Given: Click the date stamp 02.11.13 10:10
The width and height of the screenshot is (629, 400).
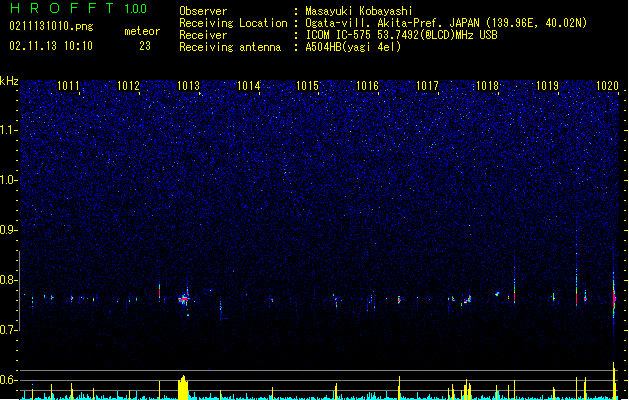Looking at the screenshot, I should coord(51,46).
